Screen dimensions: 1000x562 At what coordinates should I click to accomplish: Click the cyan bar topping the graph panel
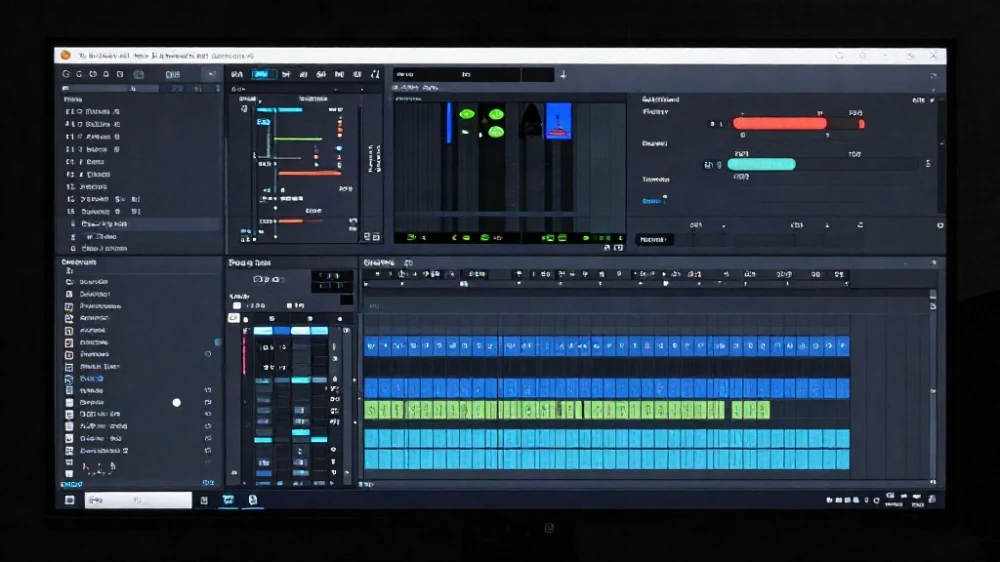tap(279, 110)
